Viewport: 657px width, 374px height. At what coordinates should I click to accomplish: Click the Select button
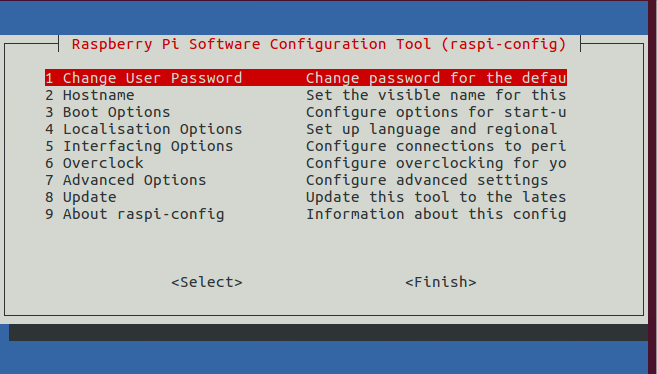pyautogui.click(x=207, y=282)
